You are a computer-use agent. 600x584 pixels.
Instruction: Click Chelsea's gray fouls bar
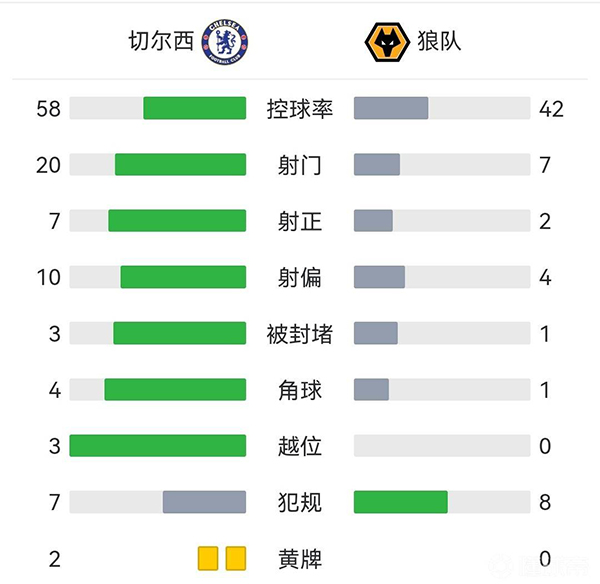coord(204,502)
